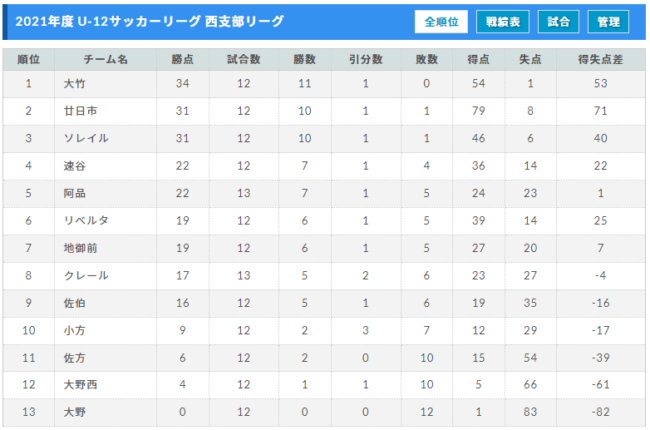The image size is (650, 430).
Task: Click the 試合数 column header
Action: [x=243, y=59]
